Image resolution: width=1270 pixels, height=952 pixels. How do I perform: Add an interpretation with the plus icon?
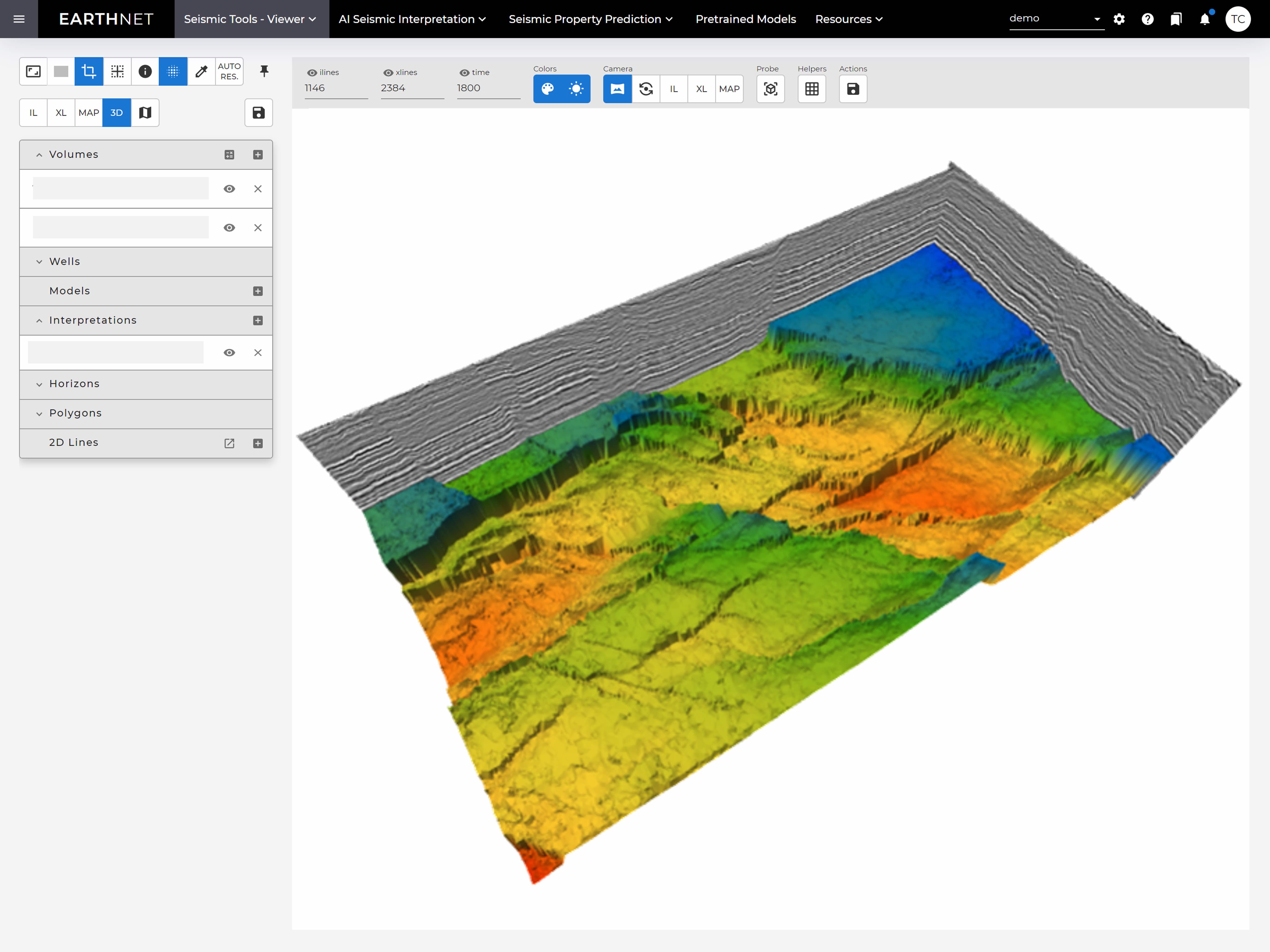click(x=258, y=321)
